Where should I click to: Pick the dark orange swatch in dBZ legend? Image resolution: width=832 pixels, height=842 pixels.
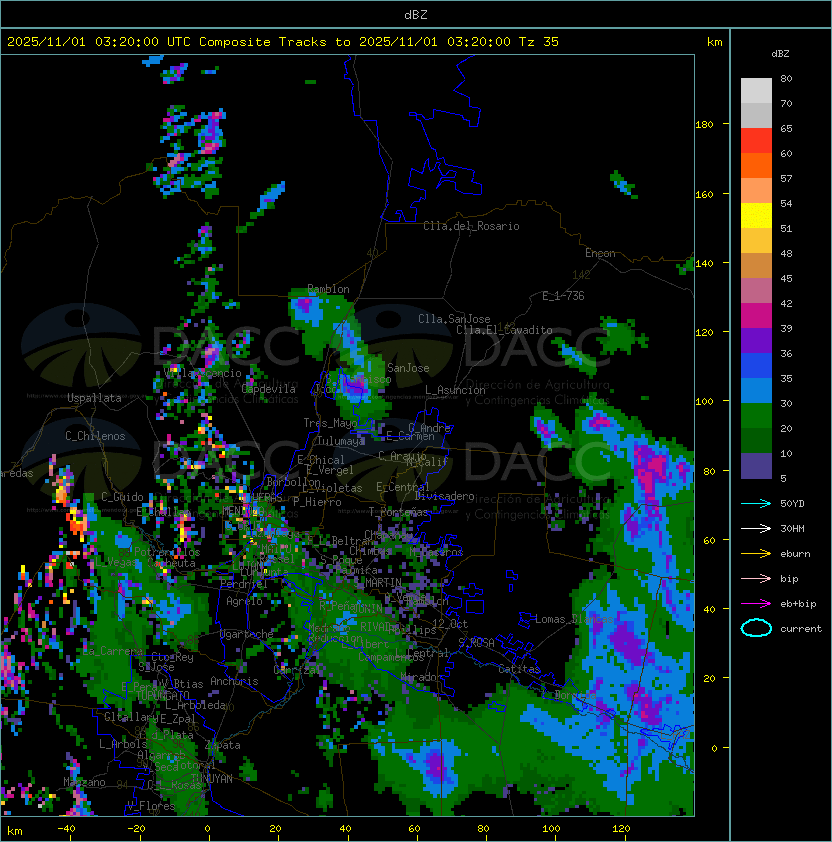tap(756, 165)
